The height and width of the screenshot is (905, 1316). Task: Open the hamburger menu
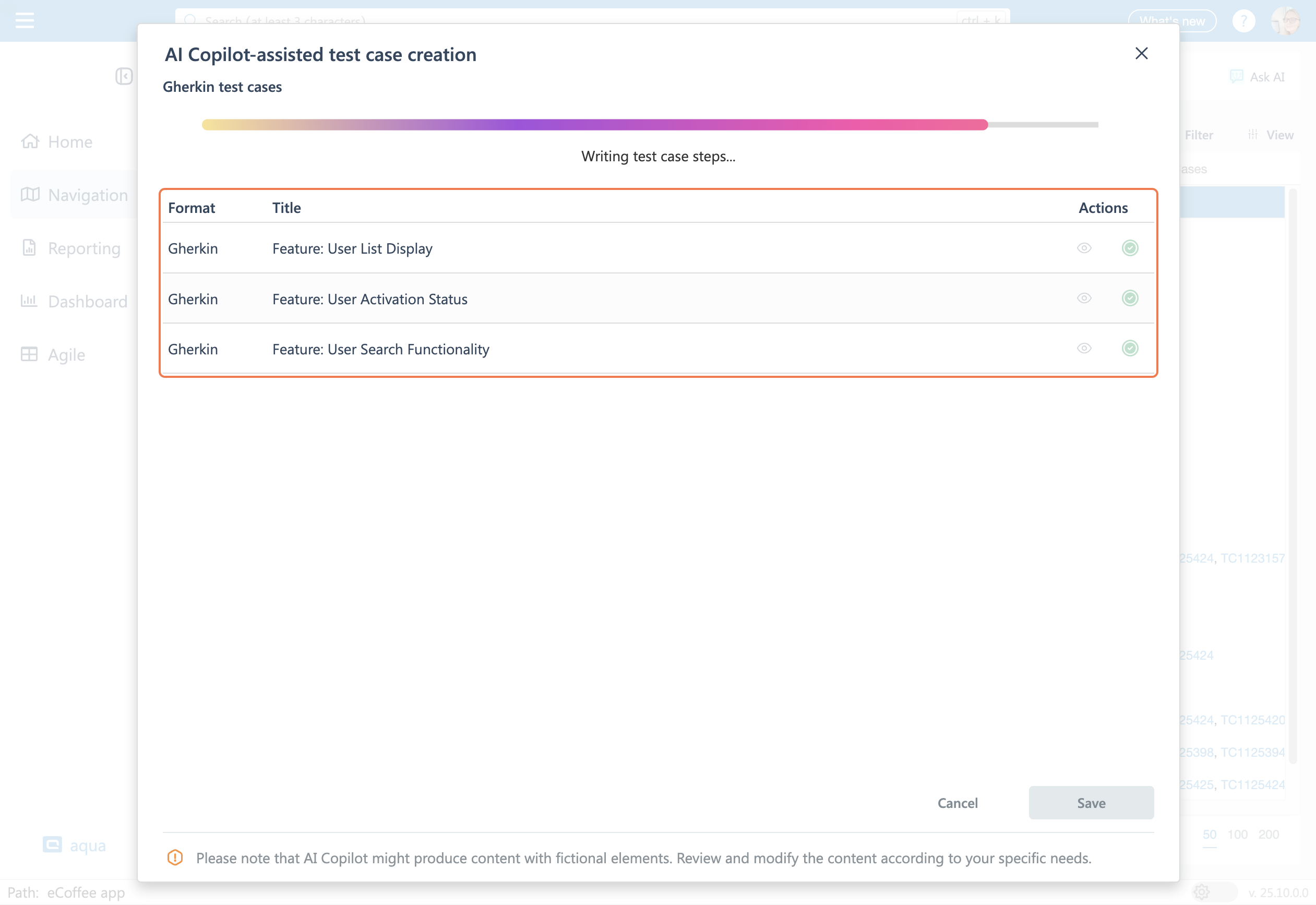(x=25, y=20)
